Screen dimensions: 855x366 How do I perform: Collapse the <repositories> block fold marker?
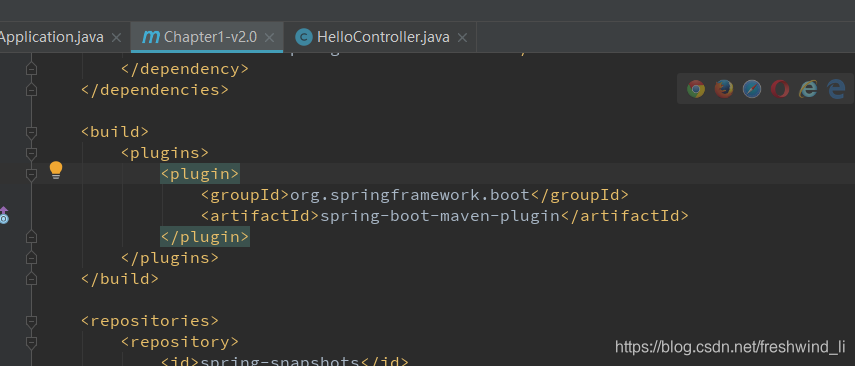[x=32, y=321]
